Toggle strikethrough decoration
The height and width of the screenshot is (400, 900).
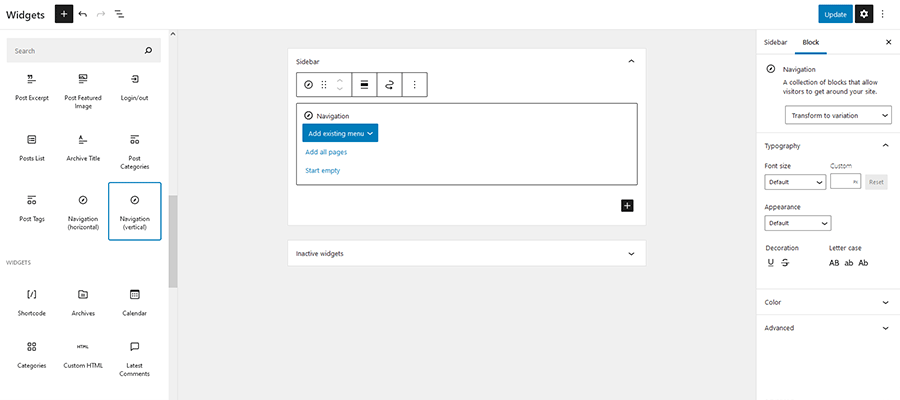pos(786,263)
